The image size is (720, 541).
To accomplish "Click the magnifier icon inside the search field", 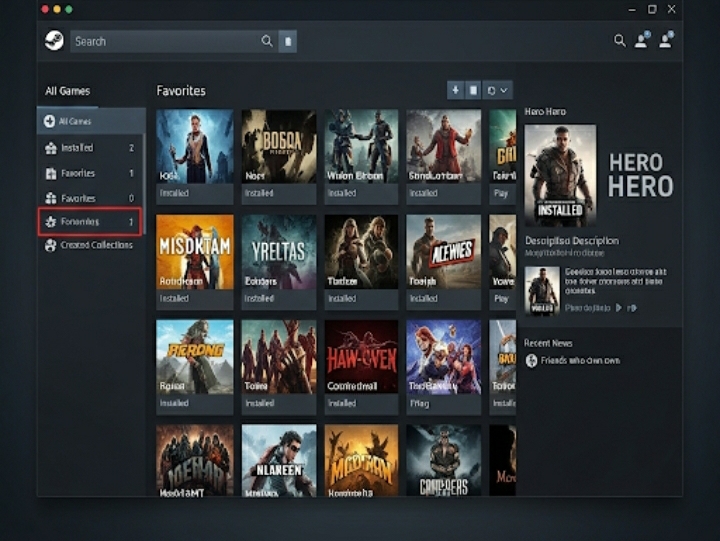I will coord(267,41).
